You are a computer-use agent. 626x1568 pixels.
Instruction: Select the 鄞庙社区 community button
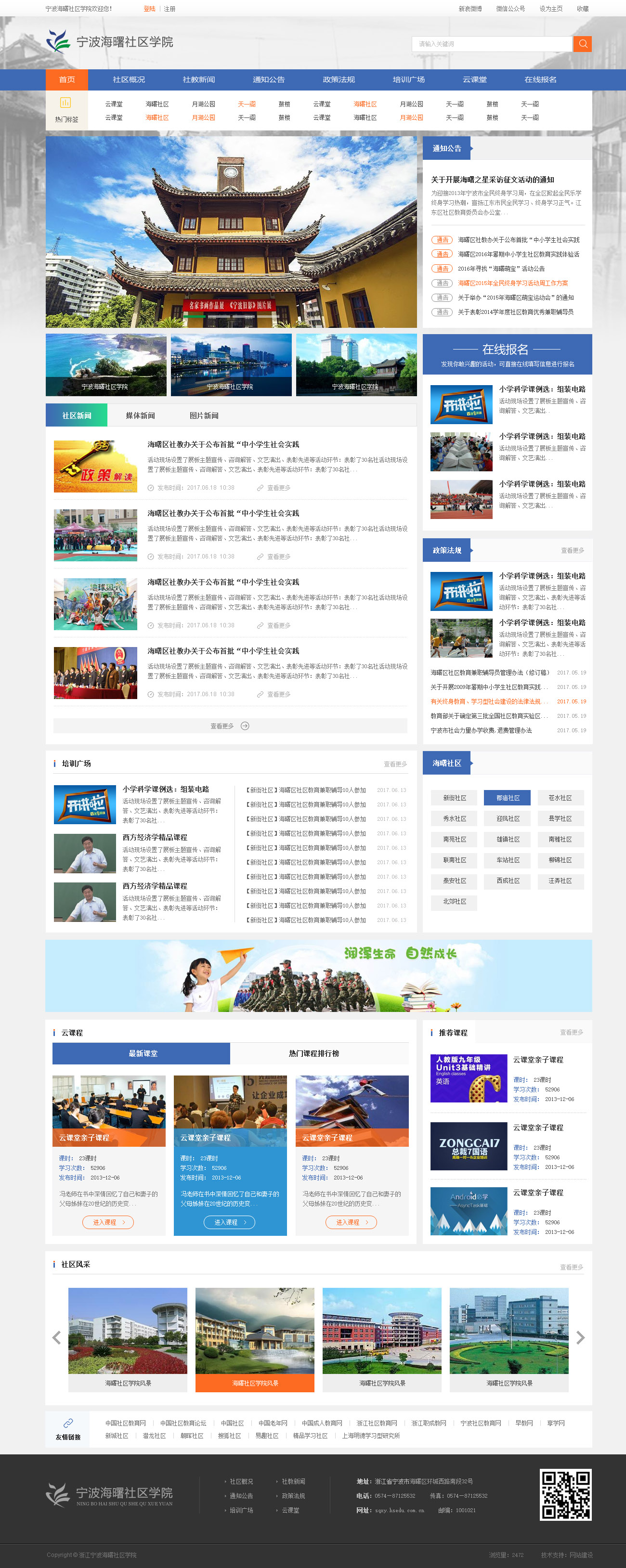click(507, 798)
